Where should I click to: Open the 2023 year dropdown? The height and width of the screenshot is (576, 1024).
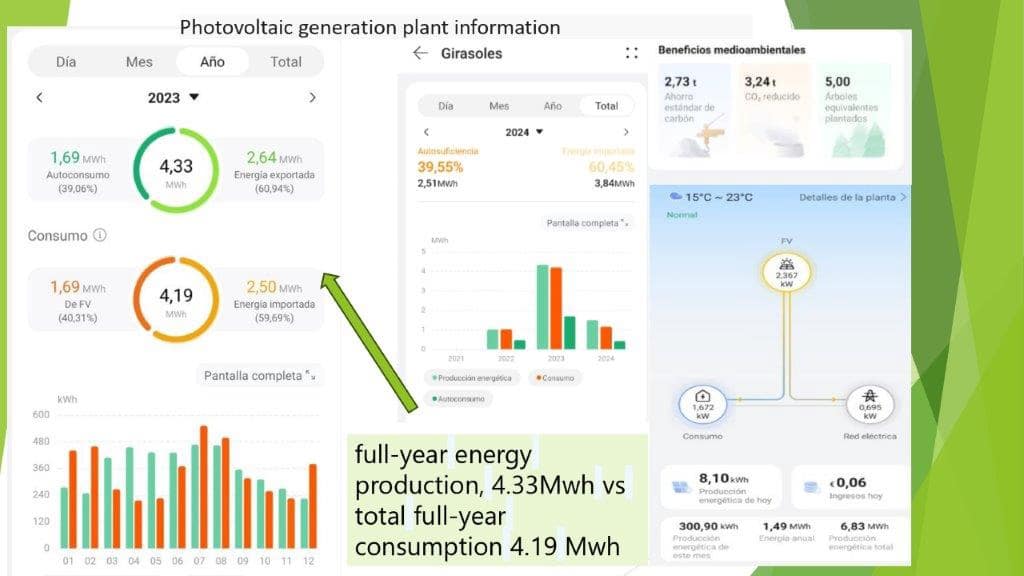tap(175, 98)
